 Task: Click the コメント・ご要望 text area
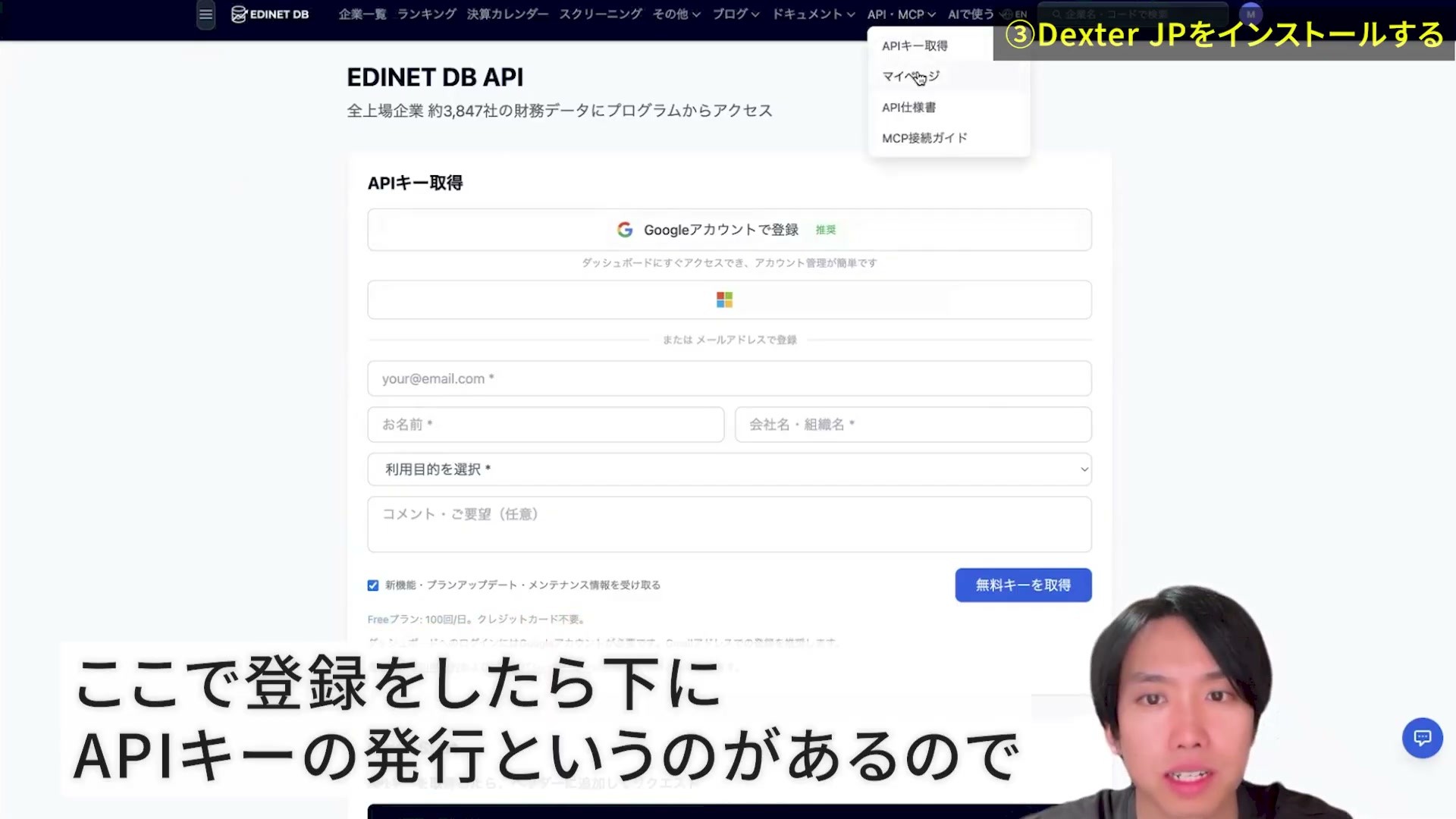730,524
